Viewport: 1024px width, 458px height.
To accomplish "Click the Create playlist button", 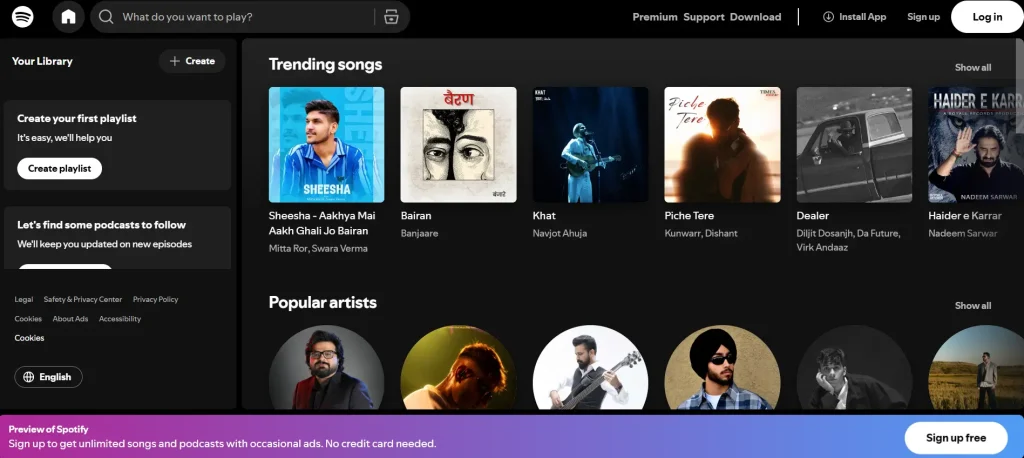I will [59, 169].
